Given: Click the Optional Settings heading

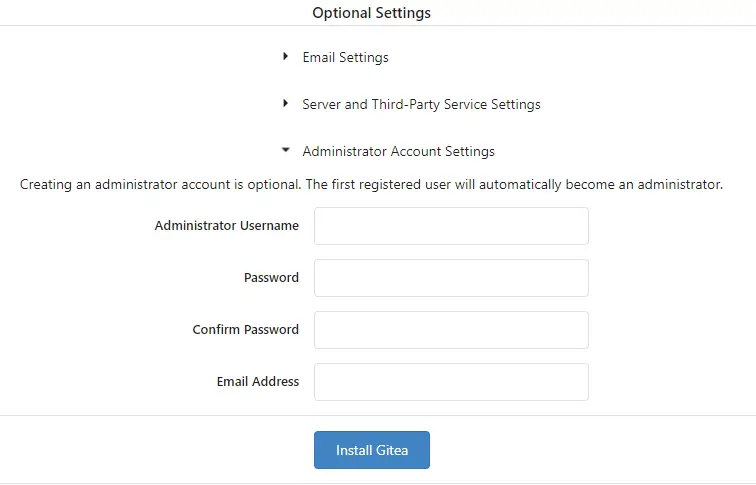Looking at the screenshot, I should 371,13.
